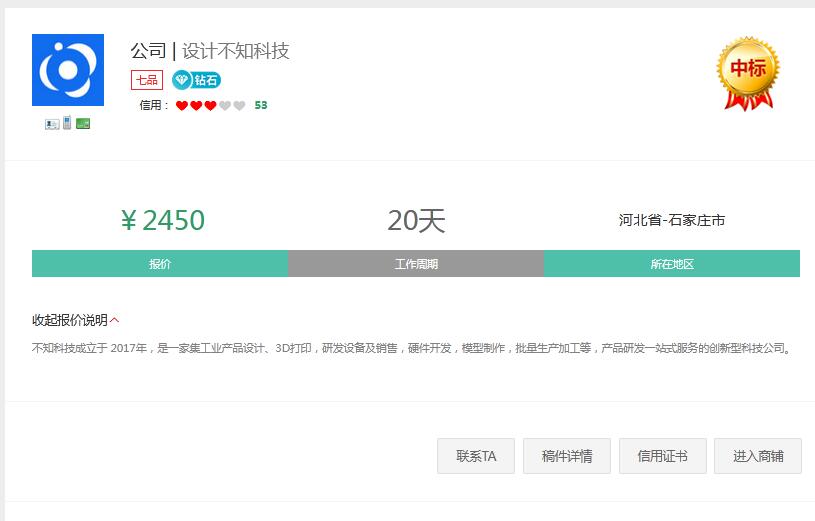Click the 七品 level badge
815x521 pixels.
click(147, 80)
